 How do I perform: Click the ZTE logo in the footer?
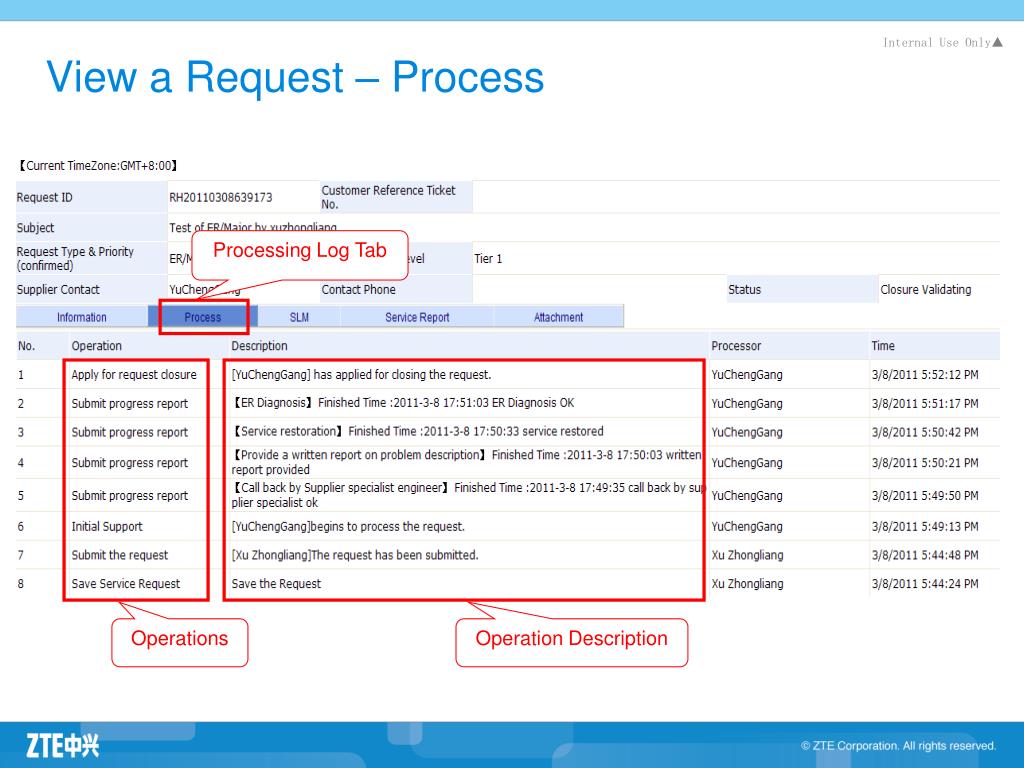pos(63,745)
